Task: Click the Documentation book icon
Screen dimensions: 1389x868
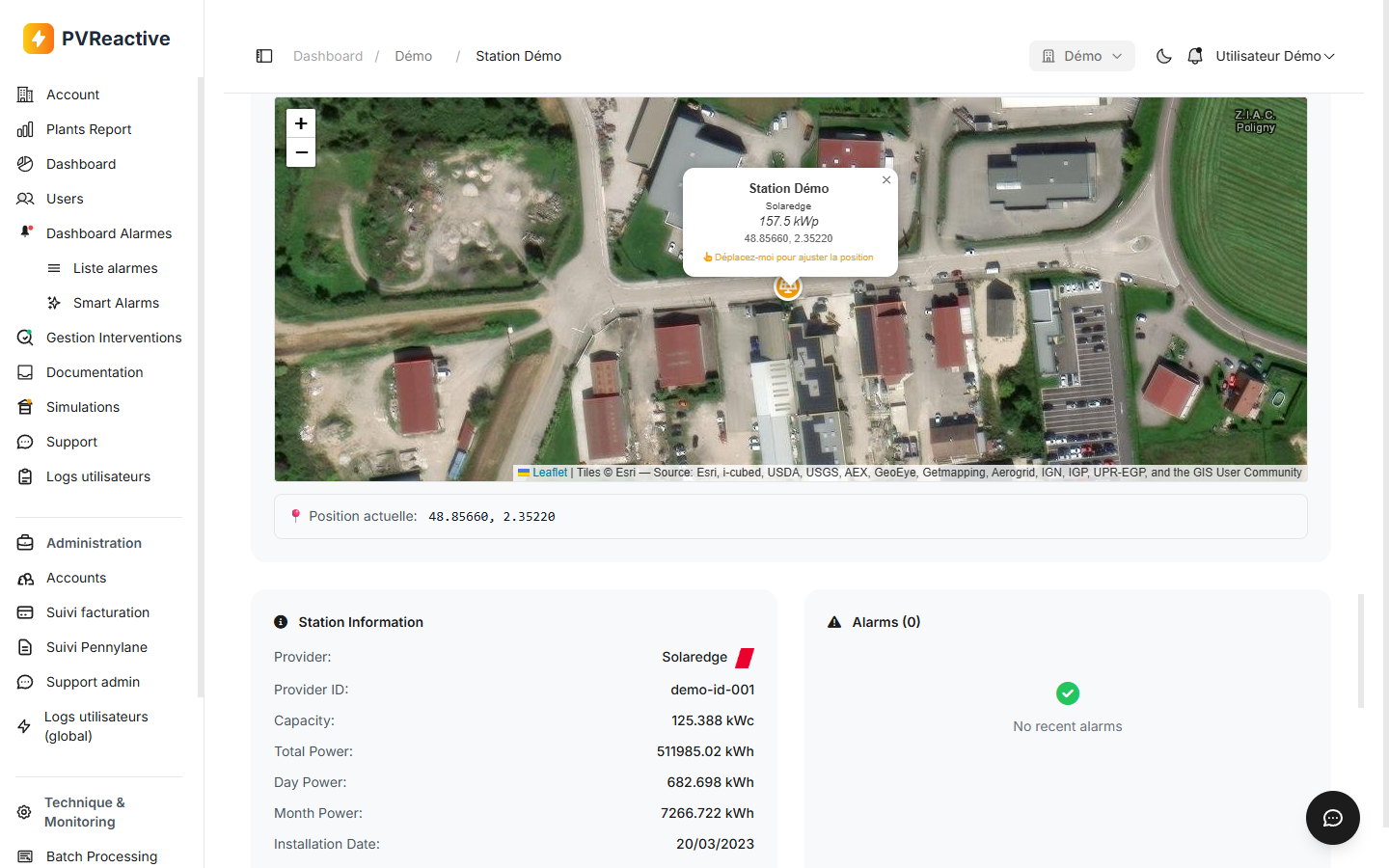Action: pos(25,372)
